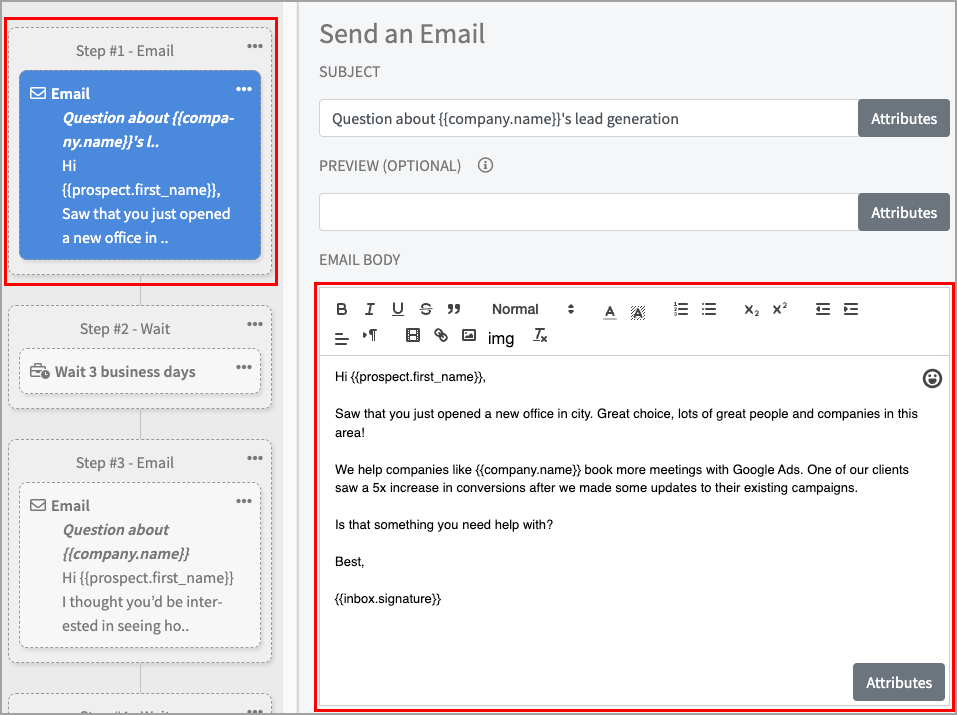Image resolution: width=957 pixels, height=715 pixels.
Task: Open the emoji picker in email body
Action: [932, 378]
